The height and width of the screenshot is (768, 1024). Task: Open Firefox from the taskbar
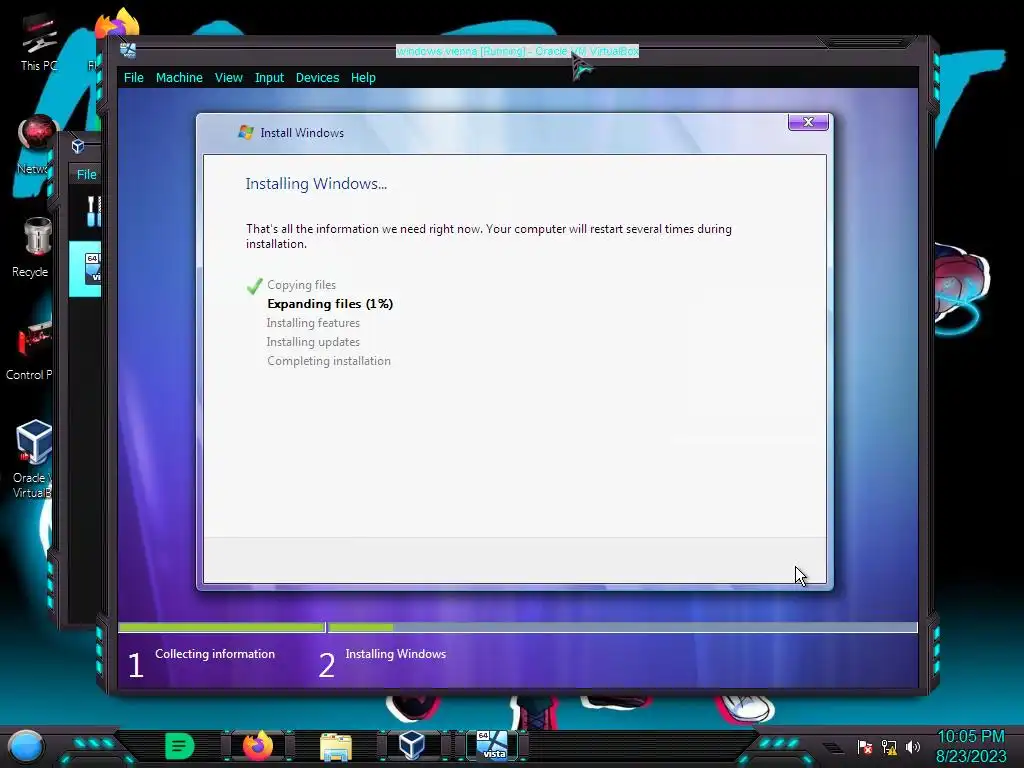pyautogui.click(x=258, y=746)
